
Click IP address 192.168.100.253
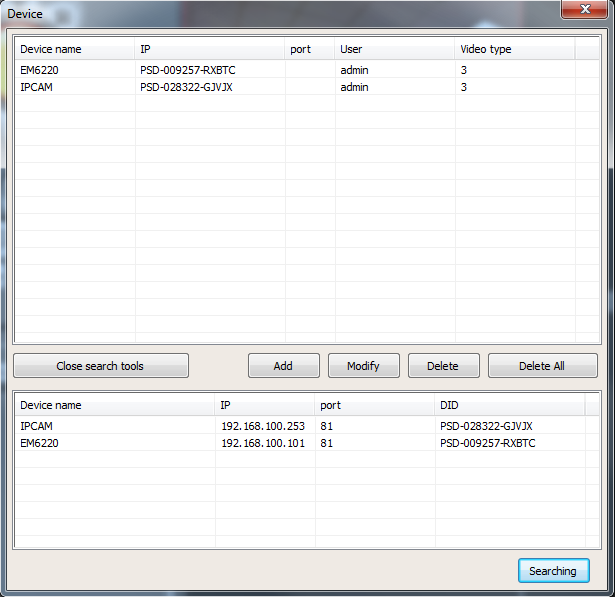click(263, 426)
